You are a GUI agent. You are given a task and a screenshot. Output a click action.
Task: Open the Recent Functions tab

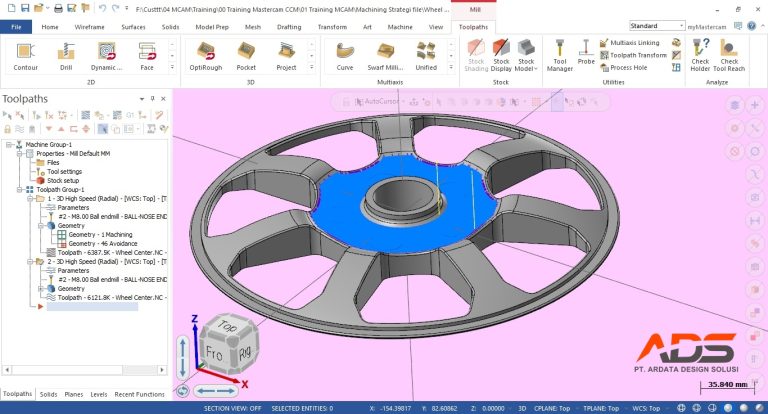tap(139, 394)
